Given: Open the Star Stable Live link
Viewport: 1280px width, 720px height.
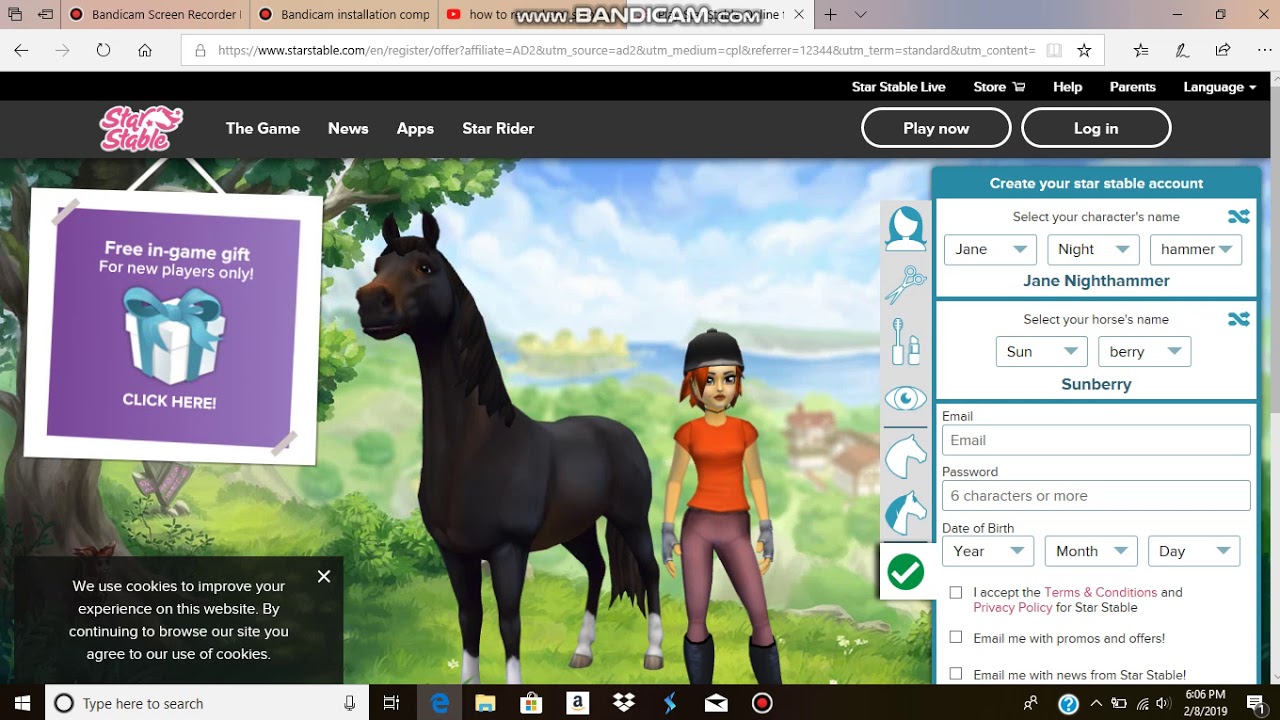Looking at the screenshot, I should tap(898, 87).
